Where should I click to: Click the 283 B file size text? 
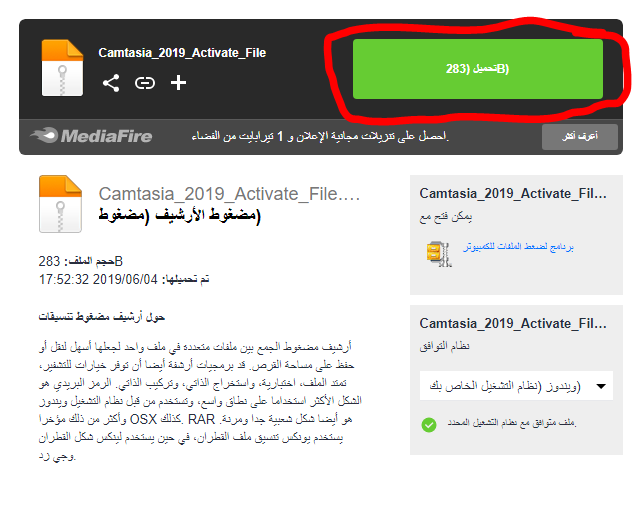81,261
